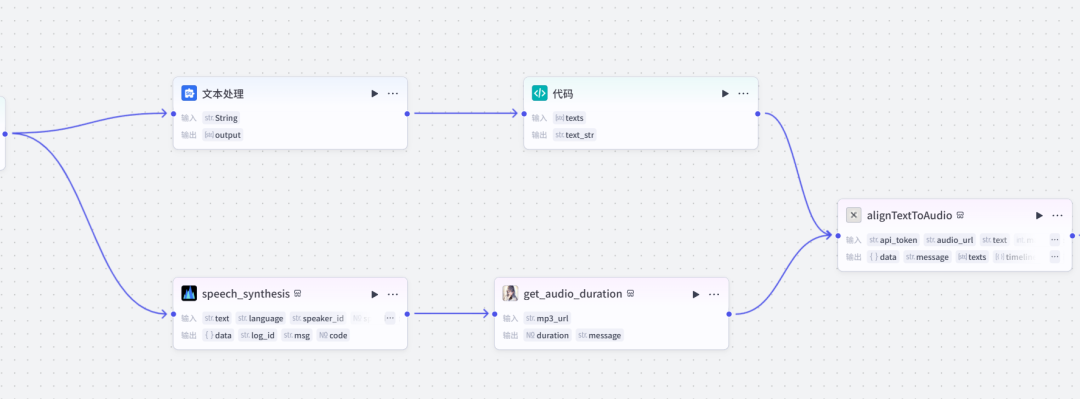Click output port of speech_synthesis node
1080x399 pixels.
point(407,314)
